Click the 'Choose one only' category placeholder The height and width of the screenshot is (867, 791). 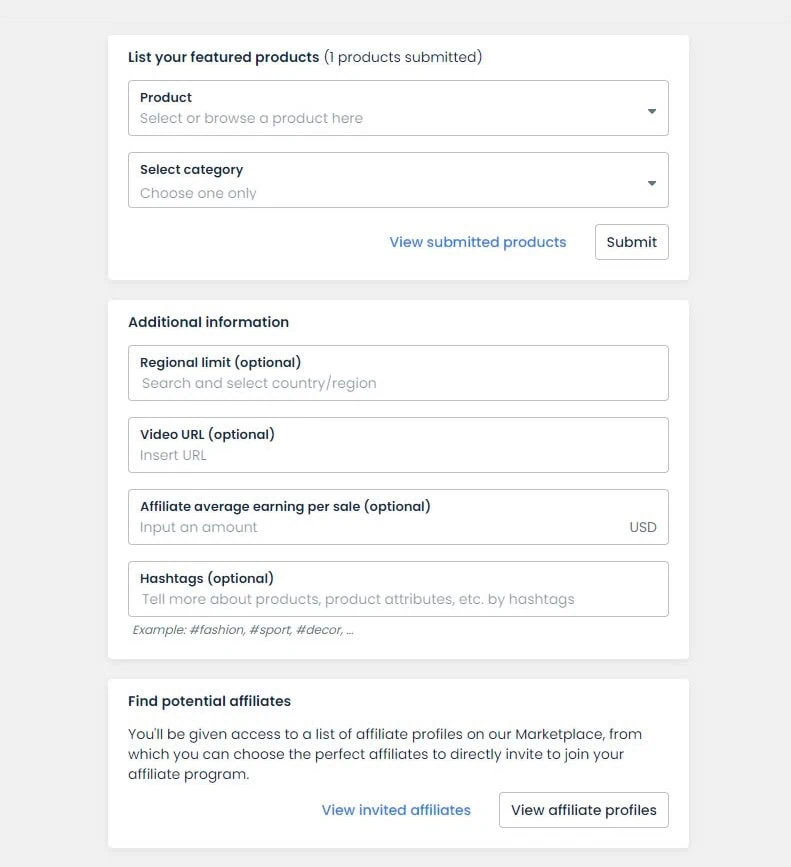pyautogui.click(x=198, y=193)
